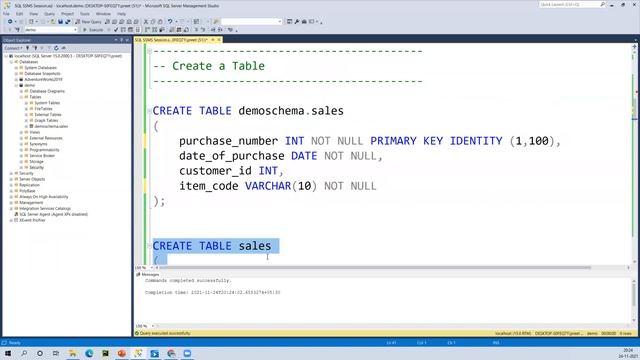Select the Service Broker folder

[42, 156]
